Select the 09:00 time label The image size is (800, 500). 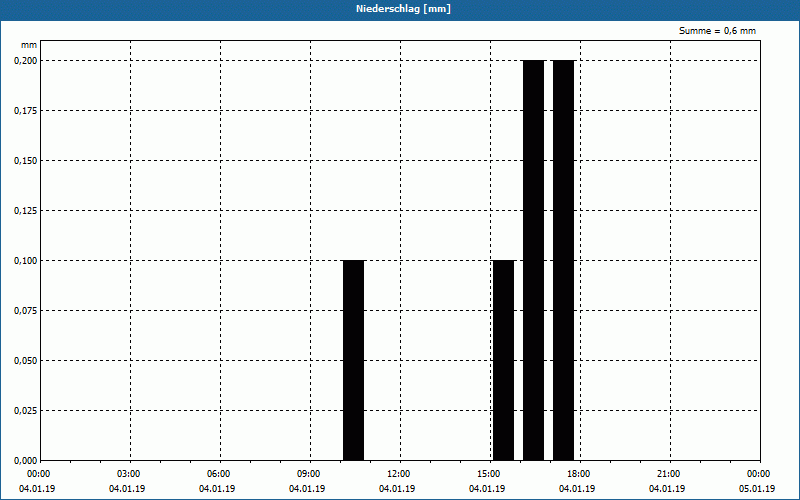[309, 474]
